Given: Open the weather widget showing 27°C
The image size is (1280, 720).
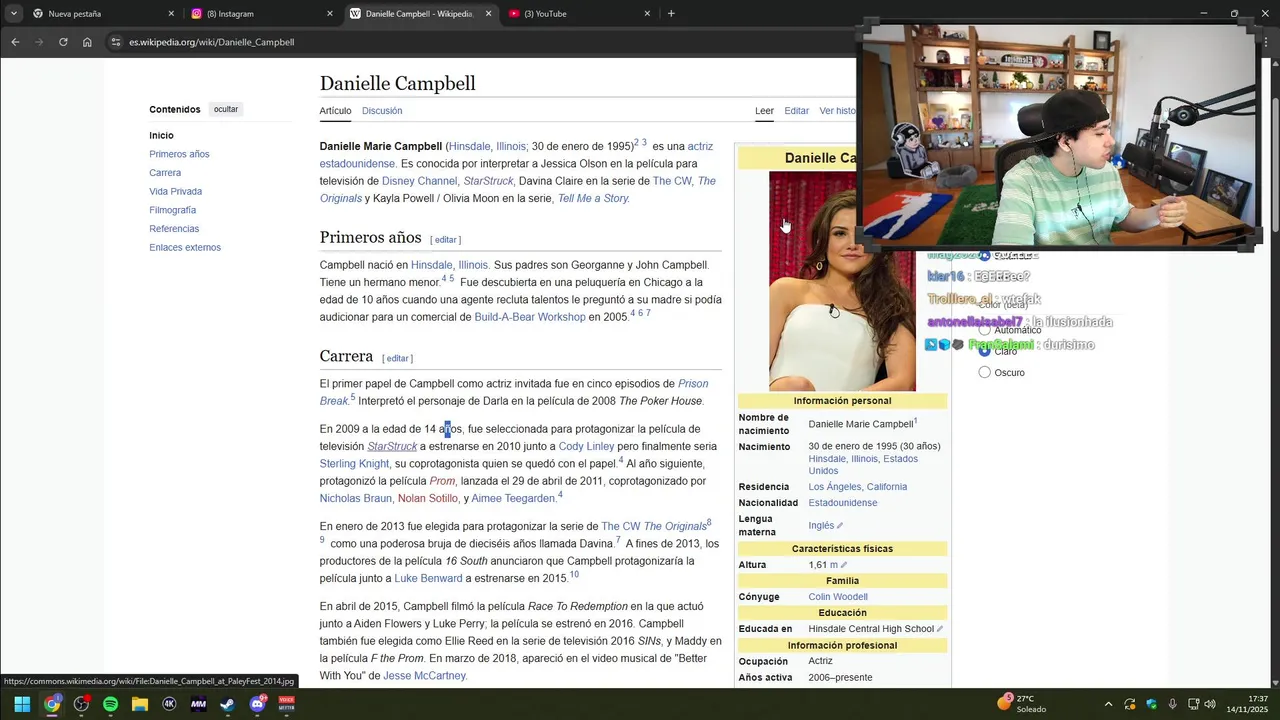Looking at the screenshot, I should coord(1022,704).
